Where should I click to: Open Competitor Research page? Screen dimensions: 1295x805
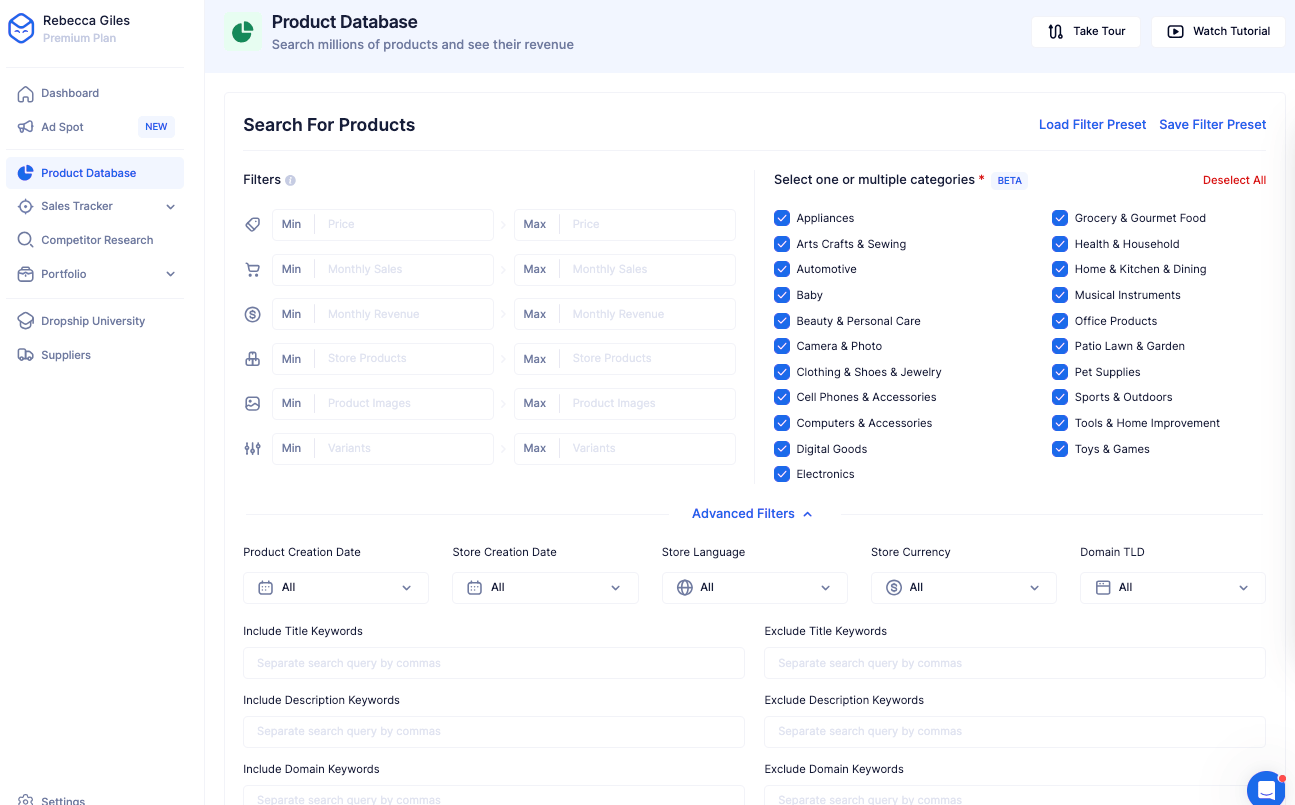pos(95,240)
